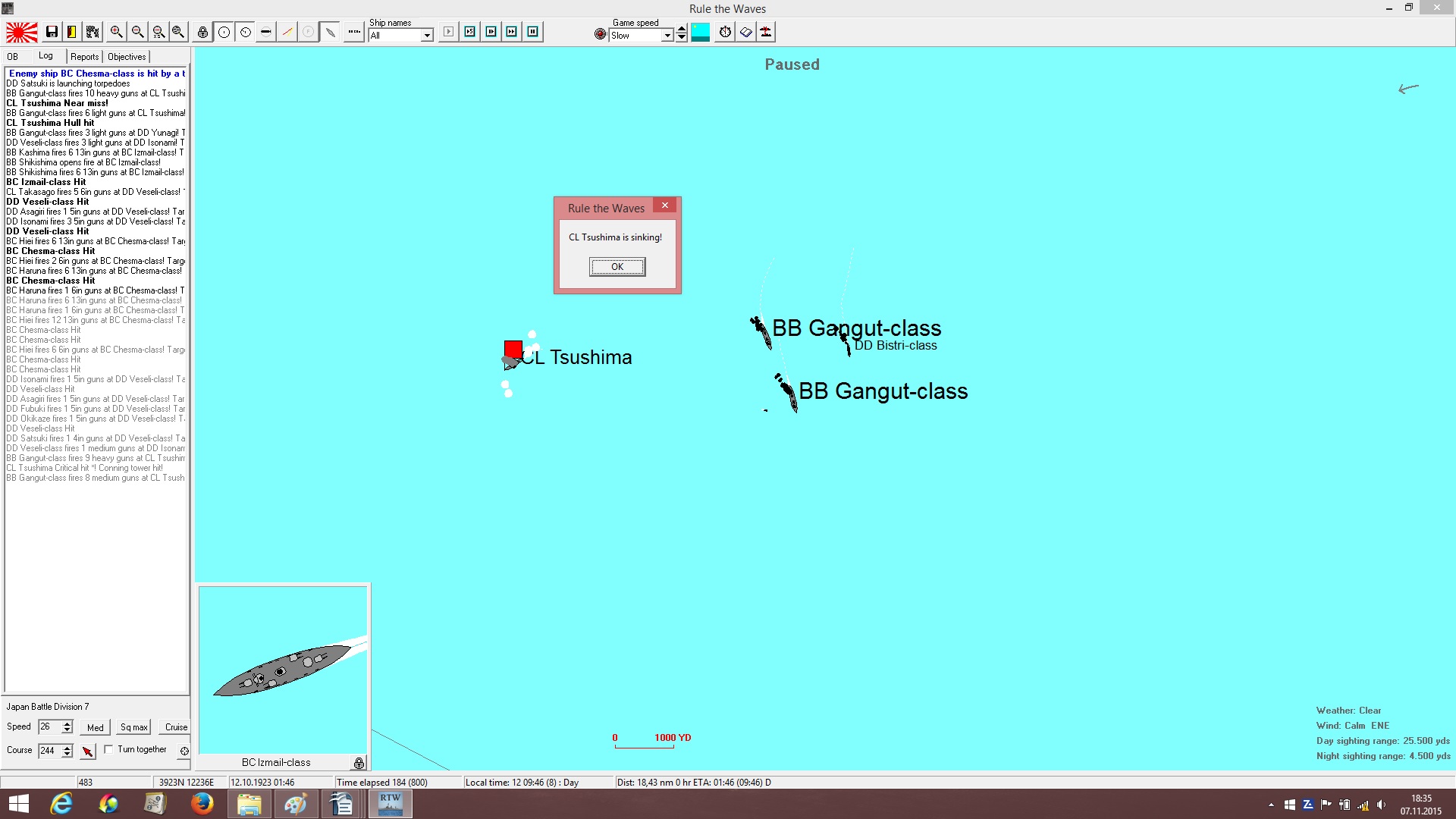Click the save game floppy disk icon
Screen dimensions: 1456x819
[x=52, y=32]
